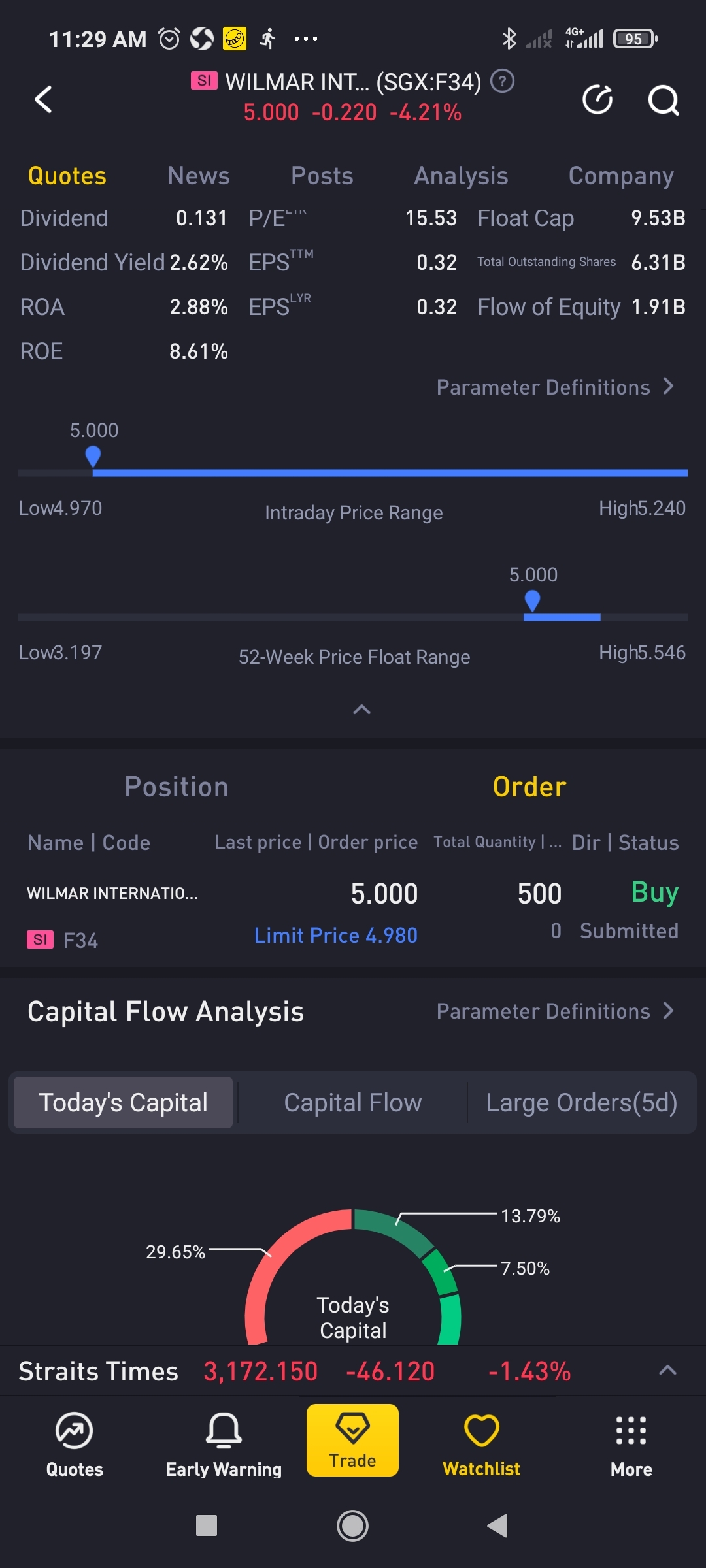Viewport: 706px width, 1568px height.
Task: Tap the 52-week range marker
Action: [533, 600]
